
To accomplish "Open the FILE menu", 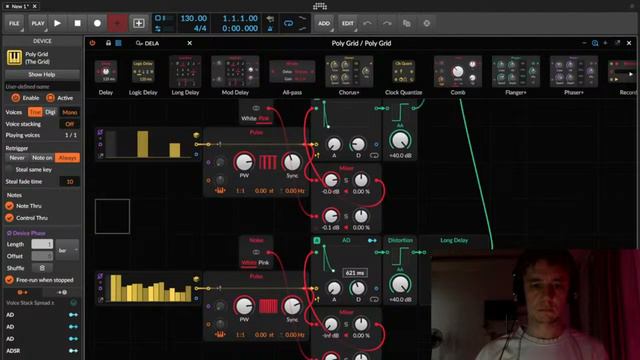I will [x=14, y=23].
